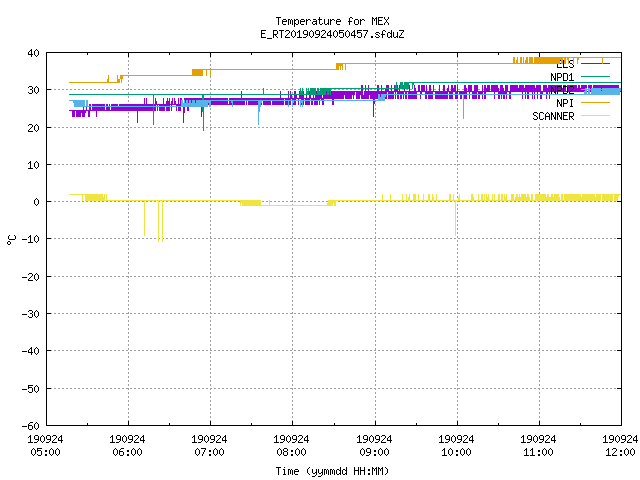This screenshot has height=480, width=640.
Task: Click the y-axis value 20
Action: click(x=33, y=128)
